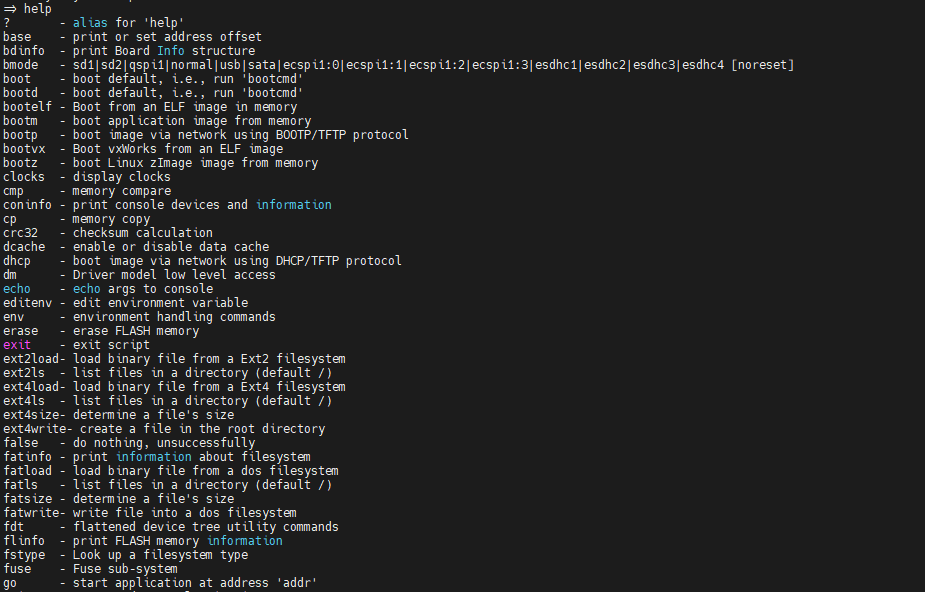Click the 'addr' text in go line
The image size is (925, 592).
[x=296, y=583]
